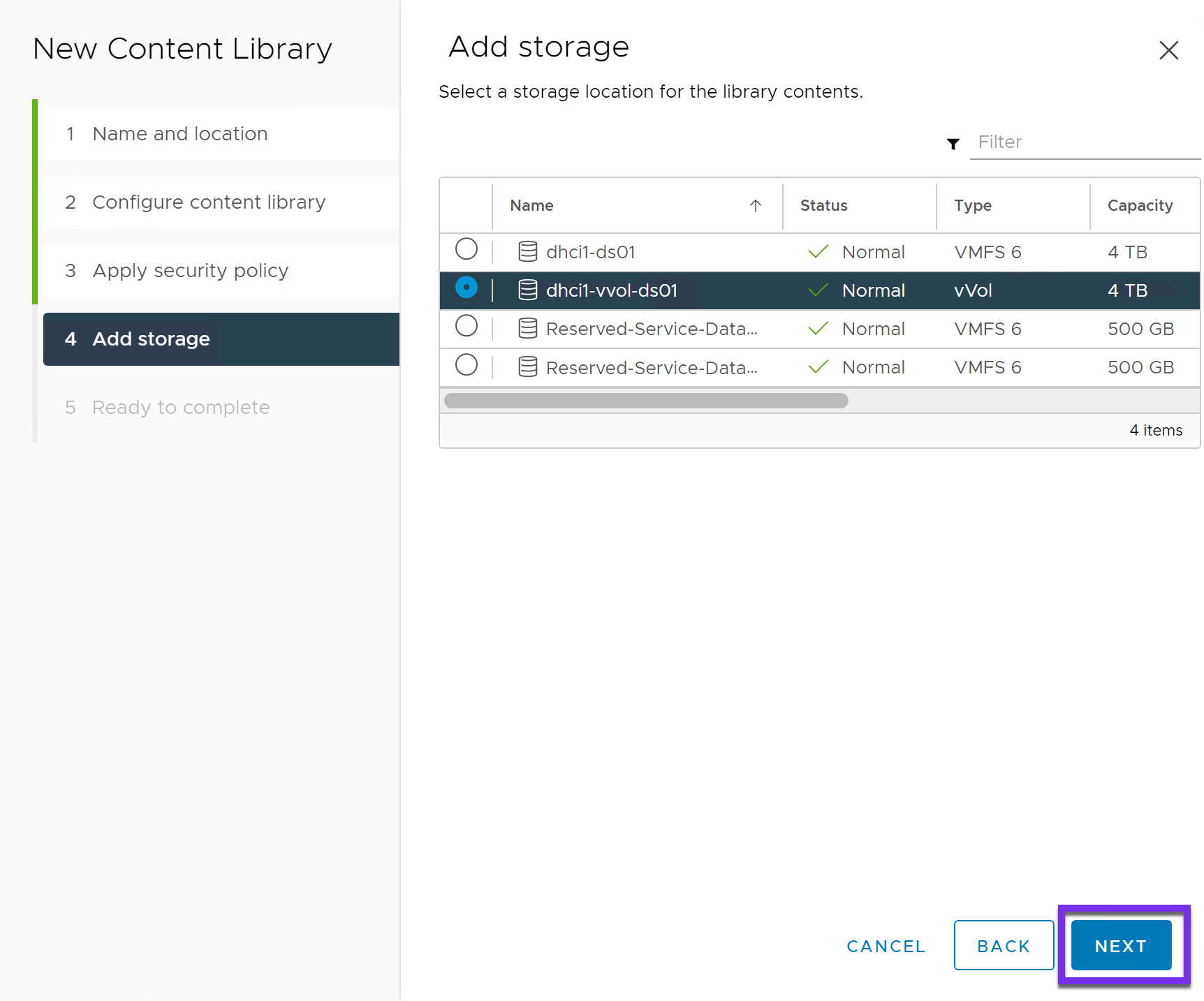Select the last Reserved-Service-Data radio button
1204x1001 pixels.
click(466, 364)
